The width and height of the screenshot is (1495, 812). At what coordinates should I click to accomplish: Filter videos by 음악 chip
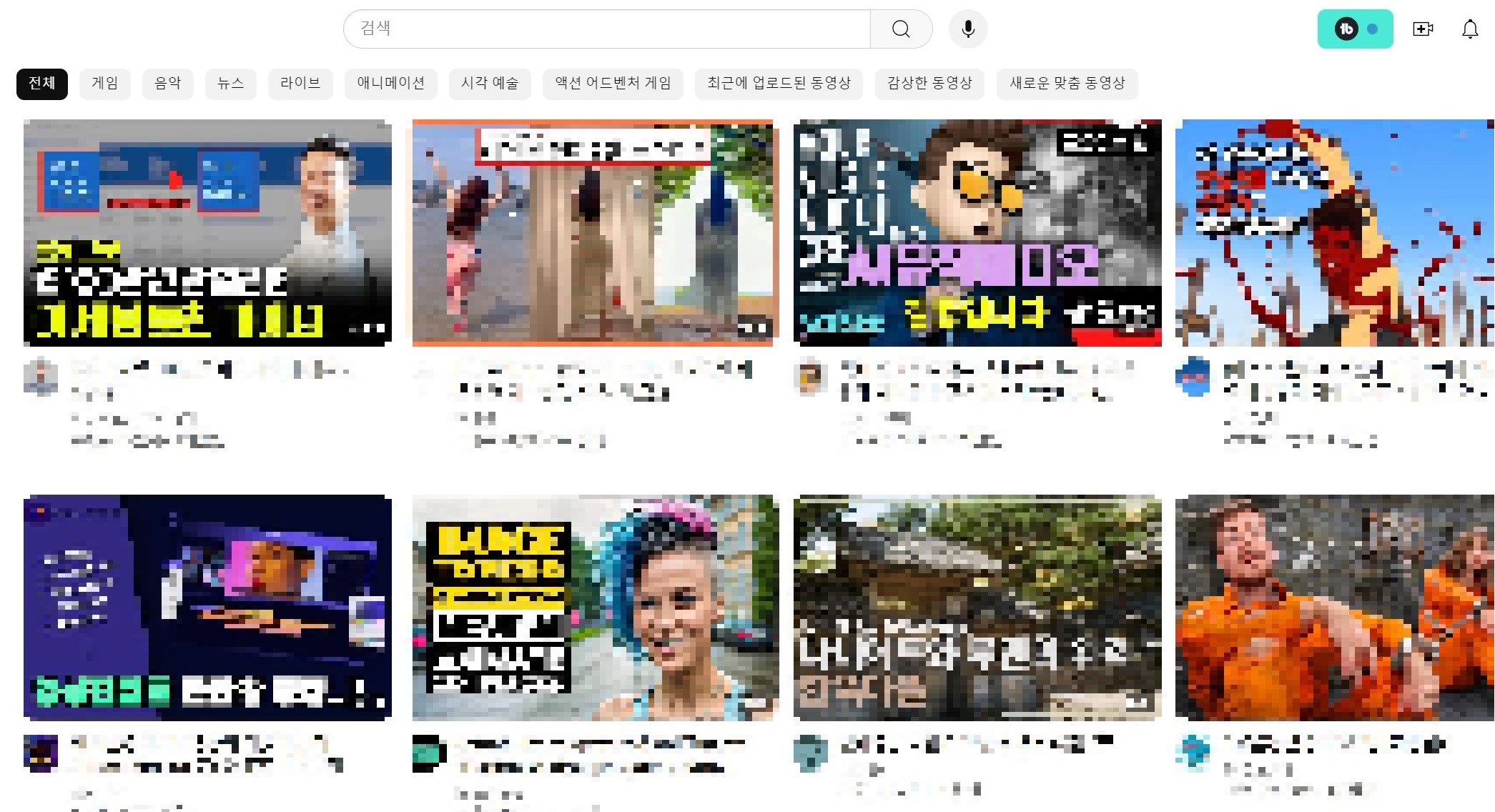pos(167,84)
